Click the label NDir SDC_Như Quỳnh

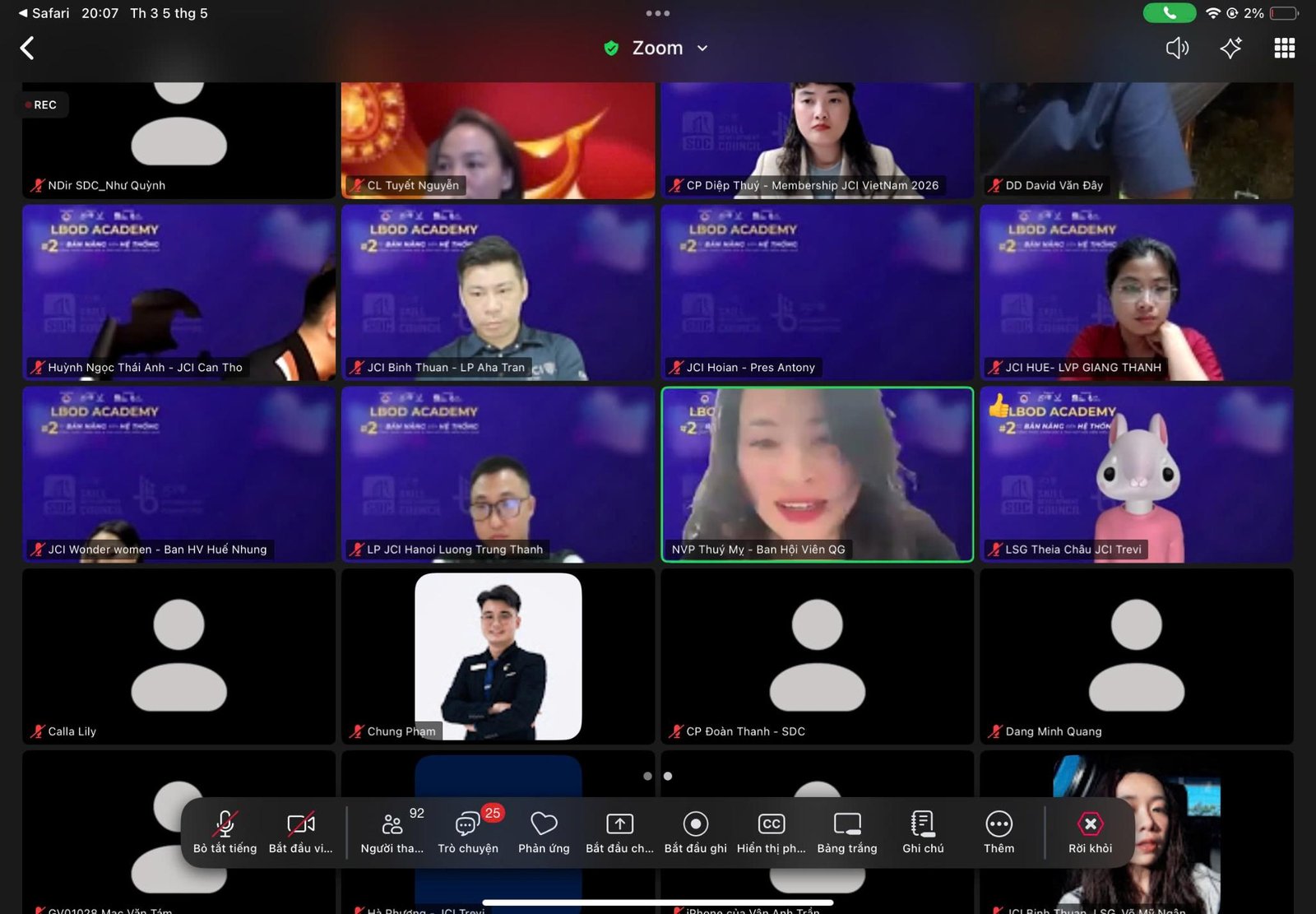pyautogui.click(x=107, y=185)
